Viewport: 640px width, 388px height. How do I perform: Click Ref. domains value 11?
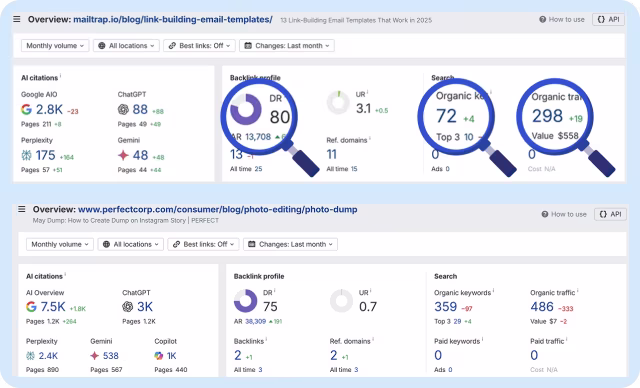[x=331, y=154]
